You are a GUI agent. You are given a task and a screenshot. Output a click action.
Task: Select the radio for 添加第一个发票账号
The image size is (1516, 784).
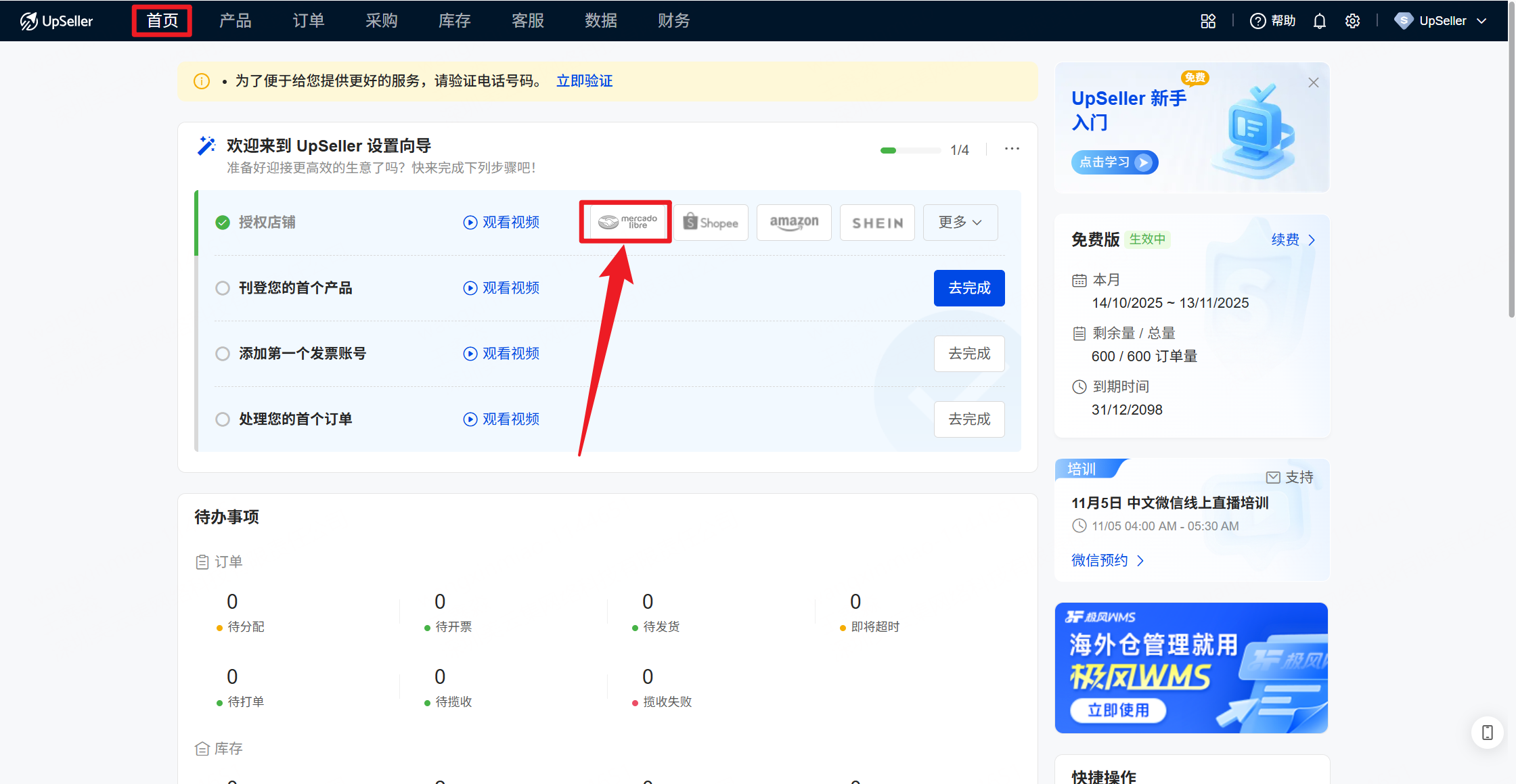(x=223, y=354)
